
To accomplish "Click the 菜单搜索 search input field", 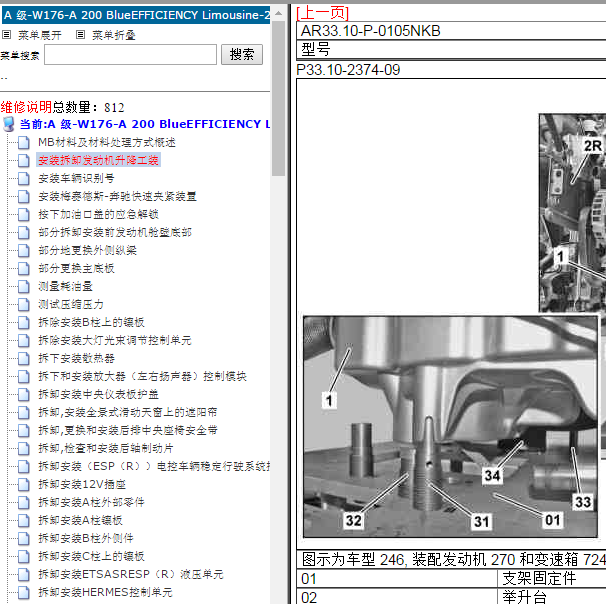I will (130, 54).
